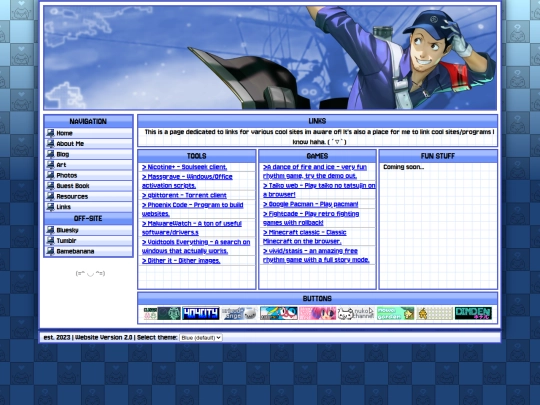The width and height of the screenshot is (540, 405).
Task: Open the Dither it link
Action: click(x=181, y=261)
